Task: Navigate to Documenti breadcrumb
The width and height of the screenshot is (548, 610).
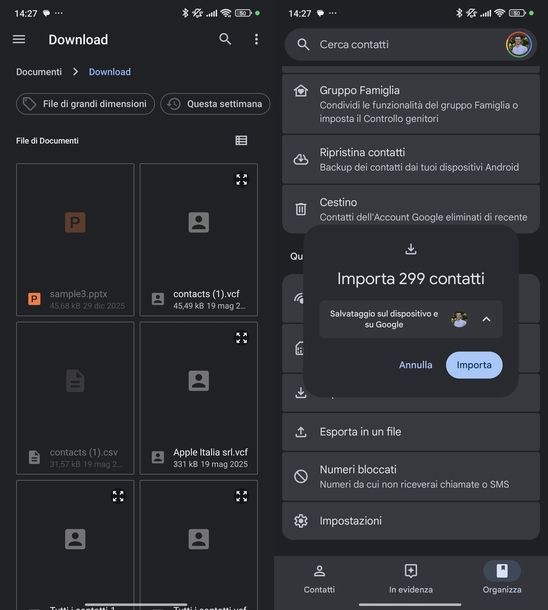Action: [39, 72]
